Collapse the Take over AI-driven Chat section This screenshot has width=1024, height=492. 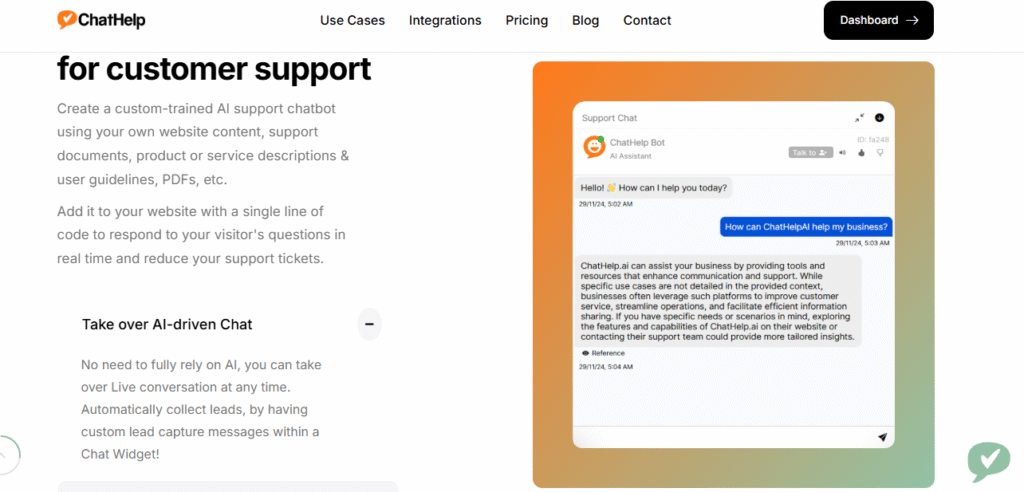click(369, 324)
